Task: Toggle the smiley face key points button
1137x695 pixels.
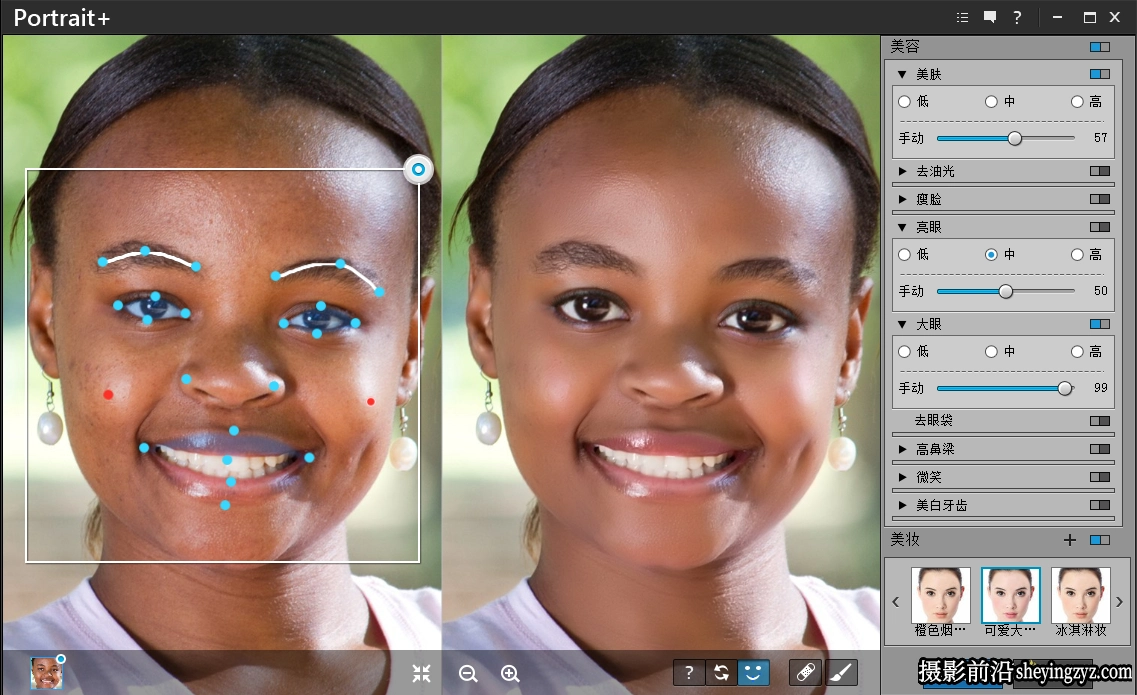Action: [x=753, y=673]
